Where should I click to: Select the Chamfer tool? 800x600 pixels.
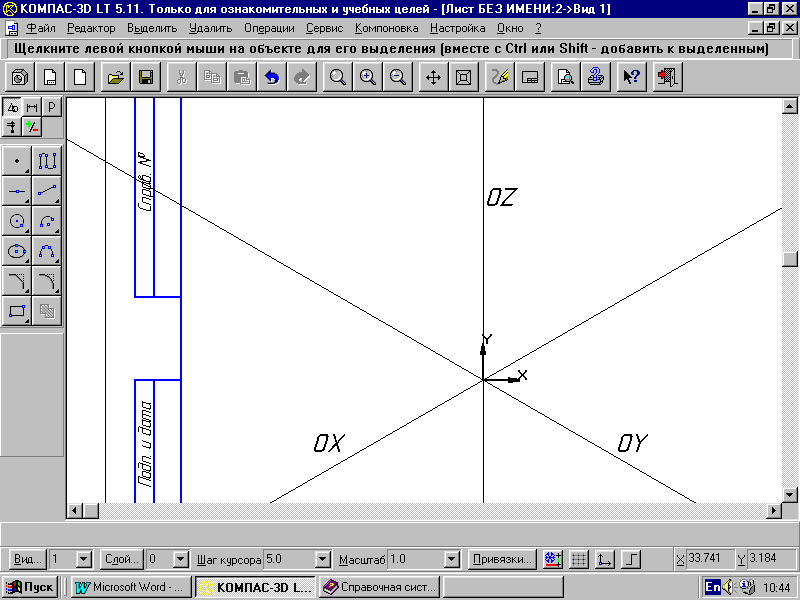coord(17,281)
